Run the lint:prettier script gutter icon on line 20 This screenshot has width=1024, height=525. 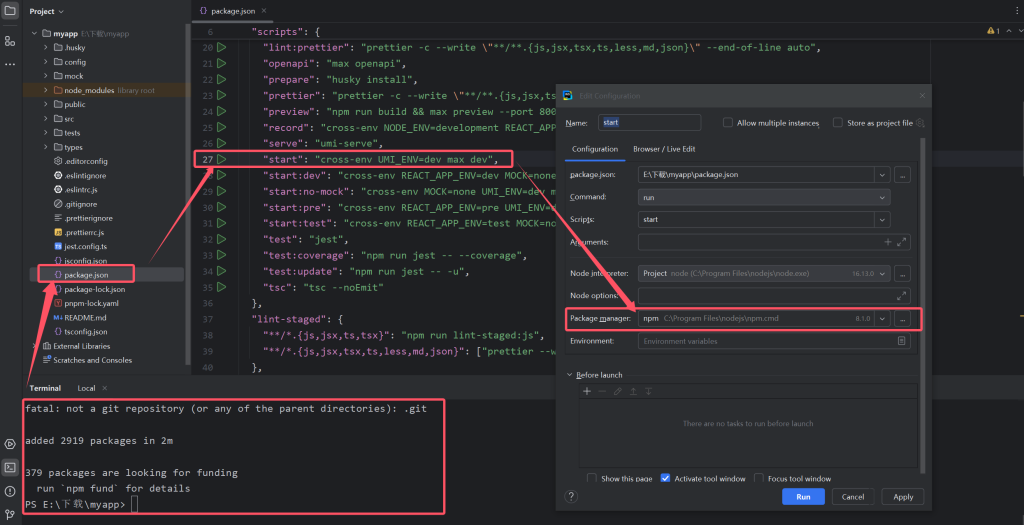(x=222, y=47)
